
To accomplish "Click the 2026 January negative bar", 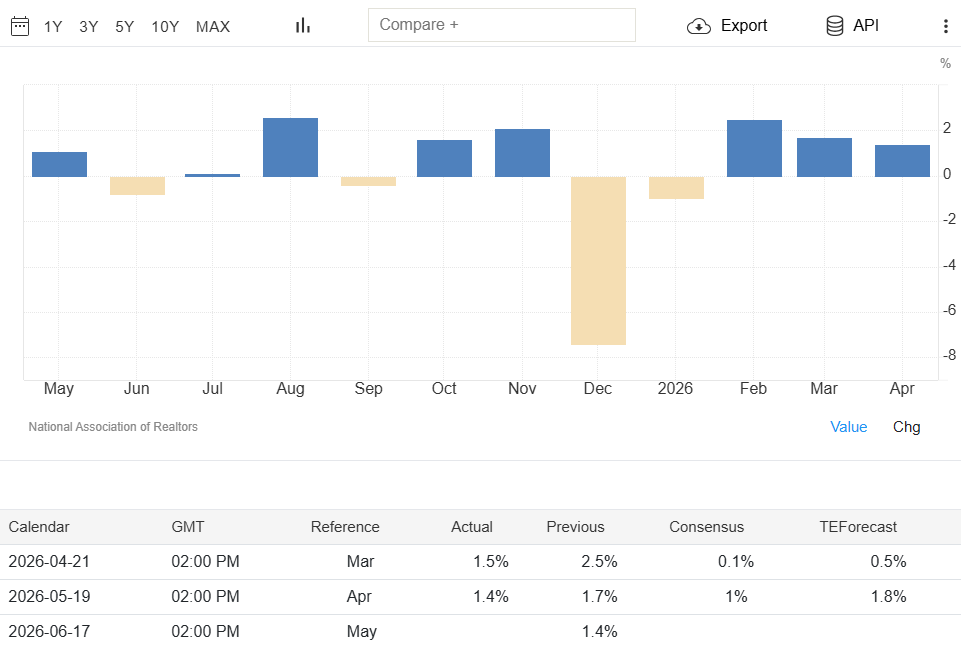I will 677,188.
